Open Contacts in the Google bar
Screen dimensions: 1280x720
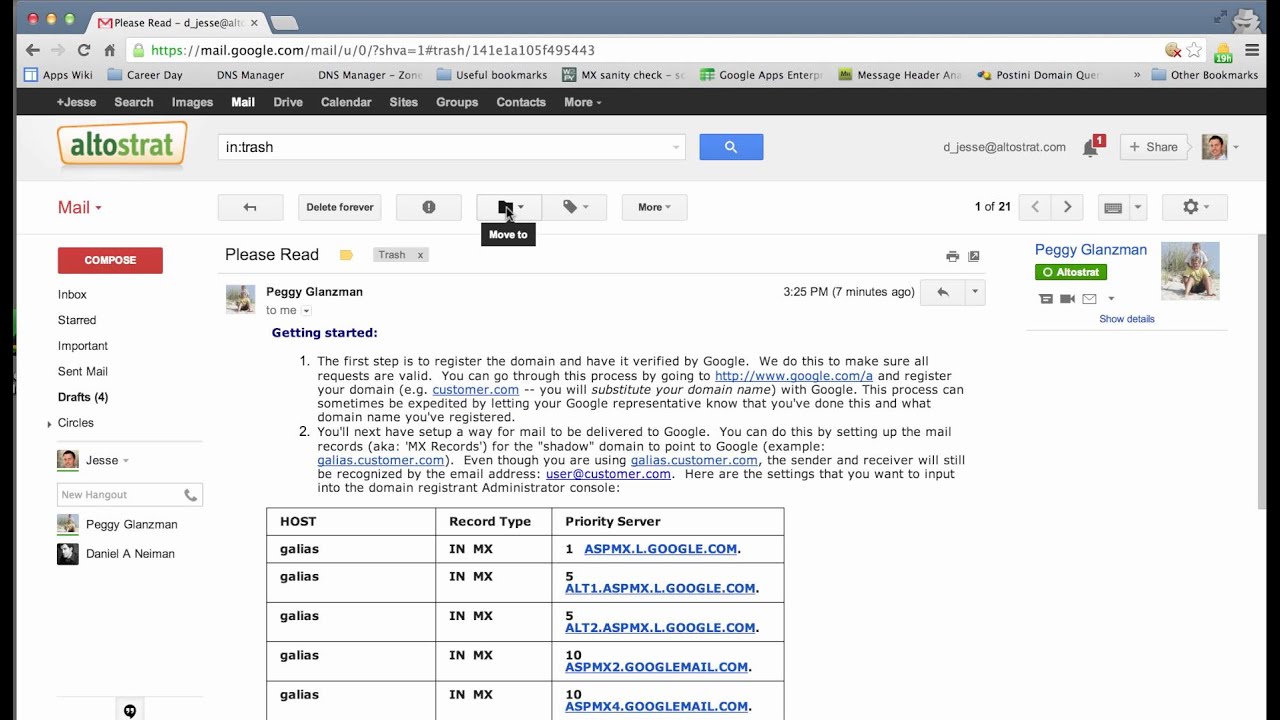pos(521,102)
